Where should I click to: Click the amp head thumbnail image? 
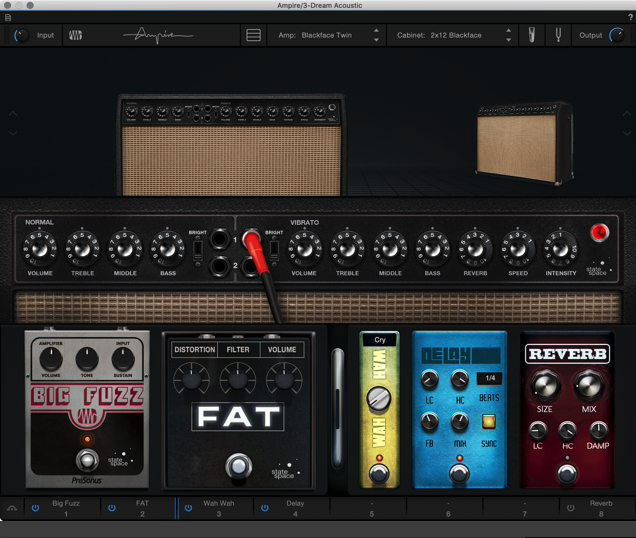point(231,145)
